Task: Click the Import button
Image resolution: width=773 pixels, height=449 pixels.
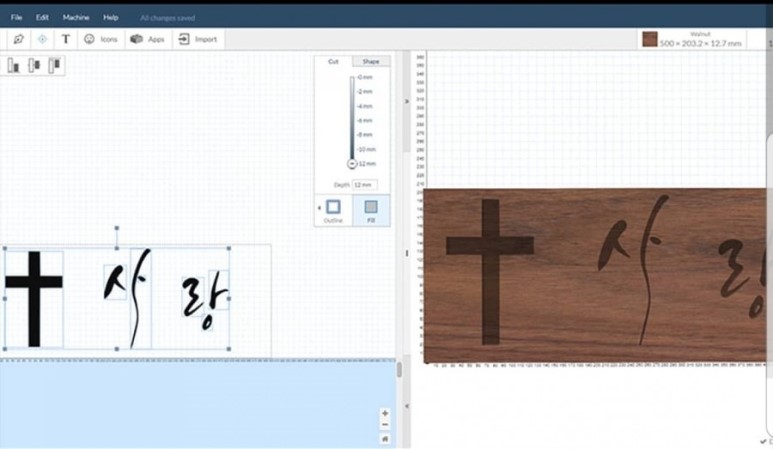Action: (198, 39)
